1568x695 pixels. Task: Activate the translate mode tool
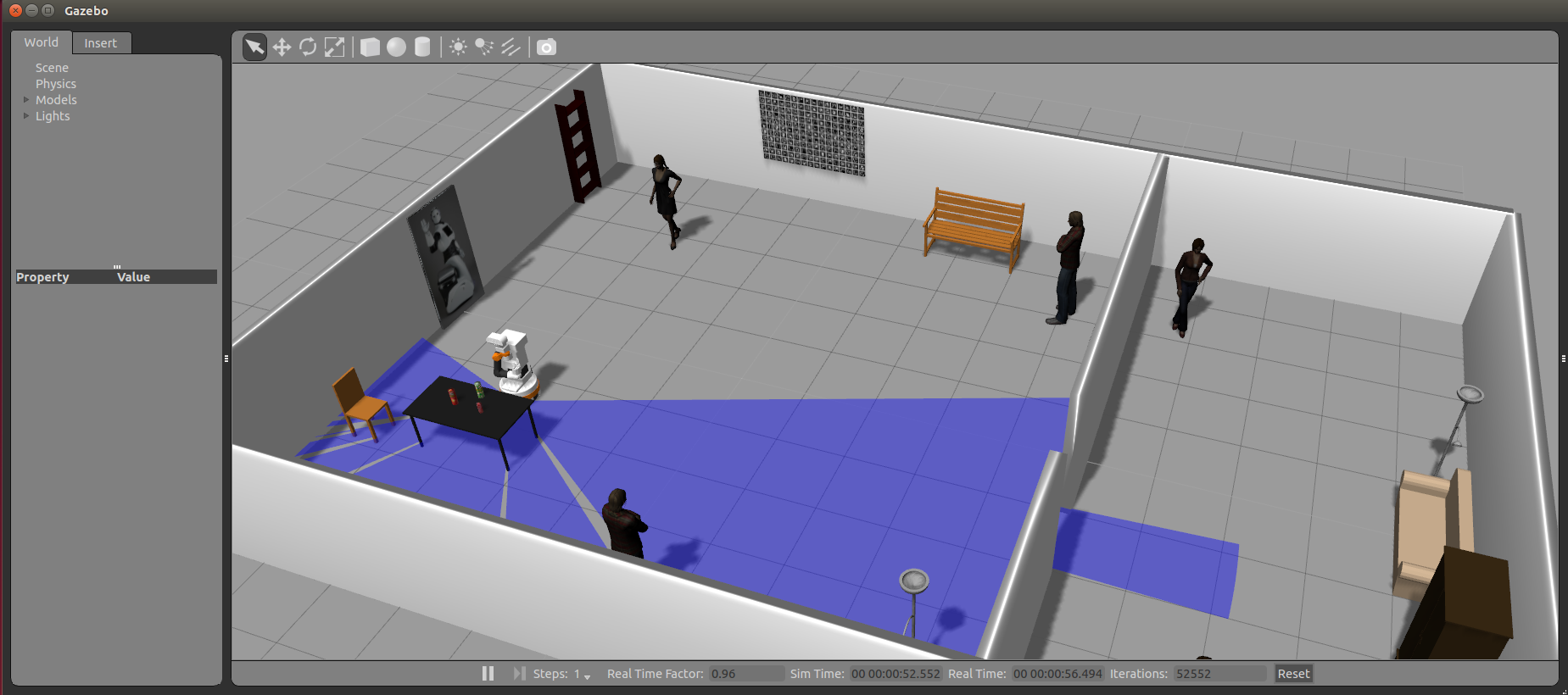(x=282, y=47)
